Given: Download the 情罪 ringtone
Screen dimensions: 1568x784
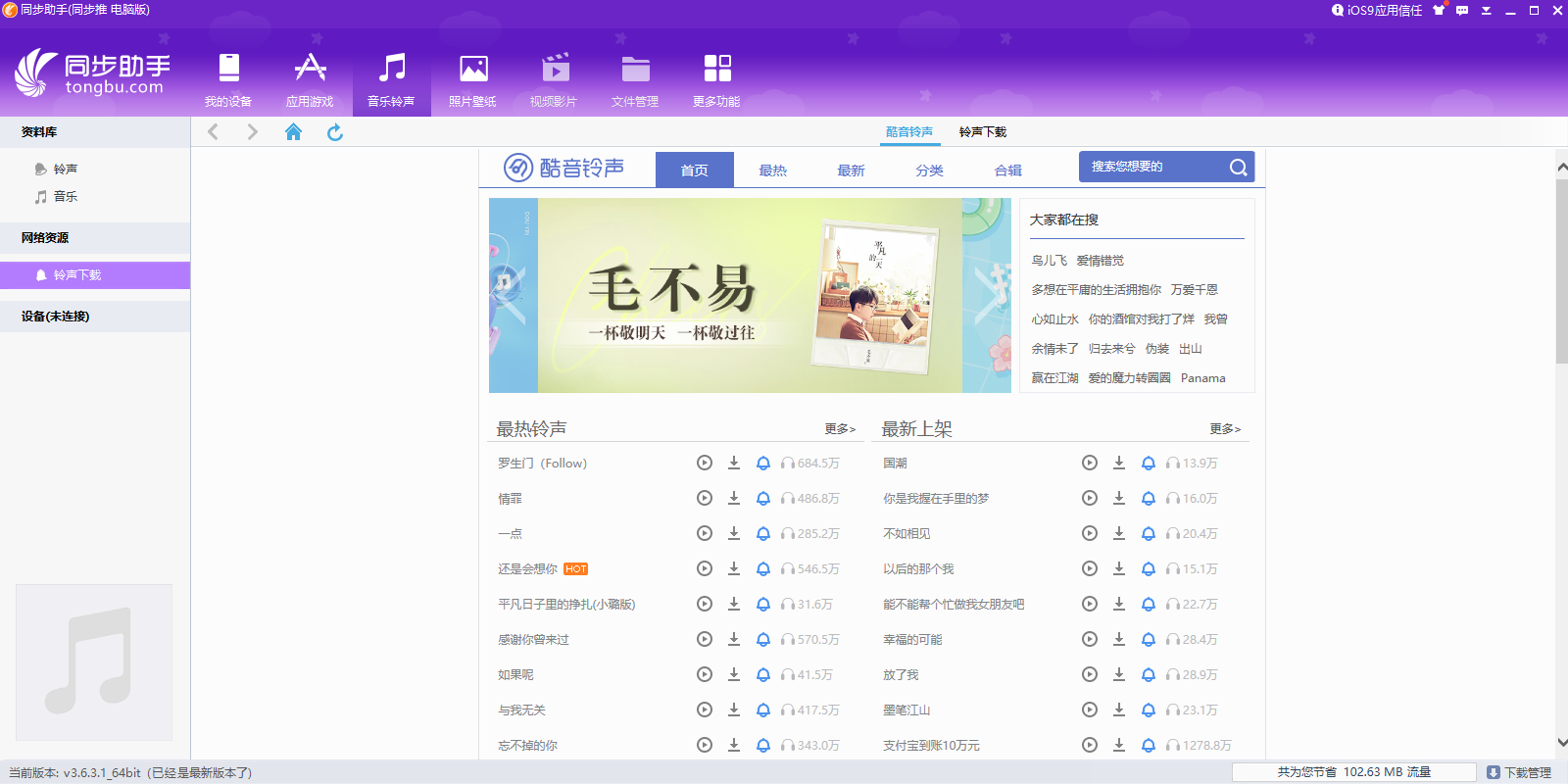Looking at the screenshot, I should coord(733,498).
